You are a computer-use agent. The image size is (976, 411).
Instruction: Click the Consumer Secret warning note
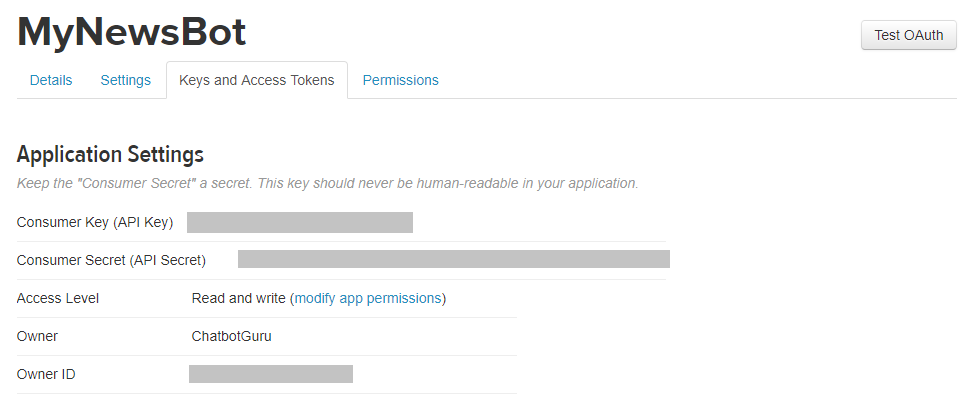(x=327, y=184)
